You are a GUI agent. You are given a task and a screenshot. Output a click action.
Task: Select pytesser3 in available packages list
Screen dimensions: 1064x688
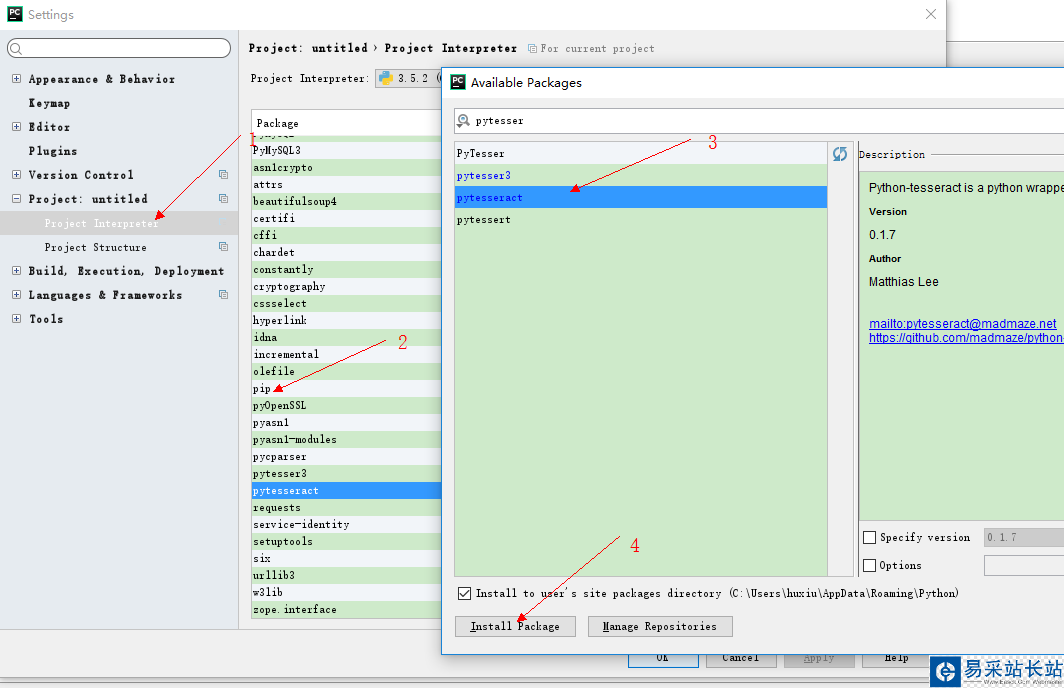point(641,175)
